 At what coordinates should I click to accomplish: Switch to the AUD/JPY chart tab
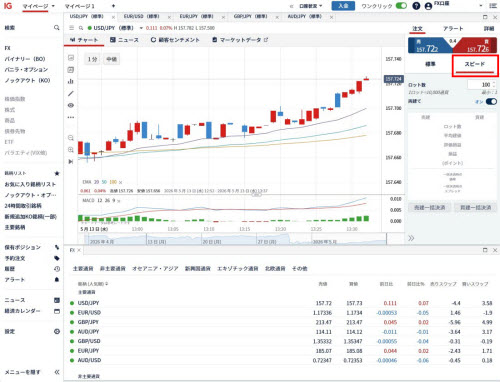(x=304, y=16)
